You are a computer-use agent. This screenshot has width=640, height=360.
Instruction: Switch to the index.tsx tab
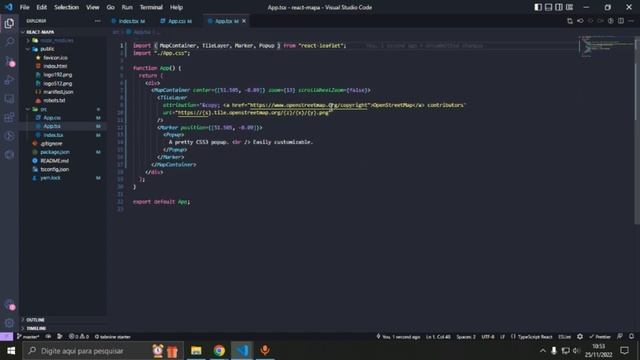point(130,21)
